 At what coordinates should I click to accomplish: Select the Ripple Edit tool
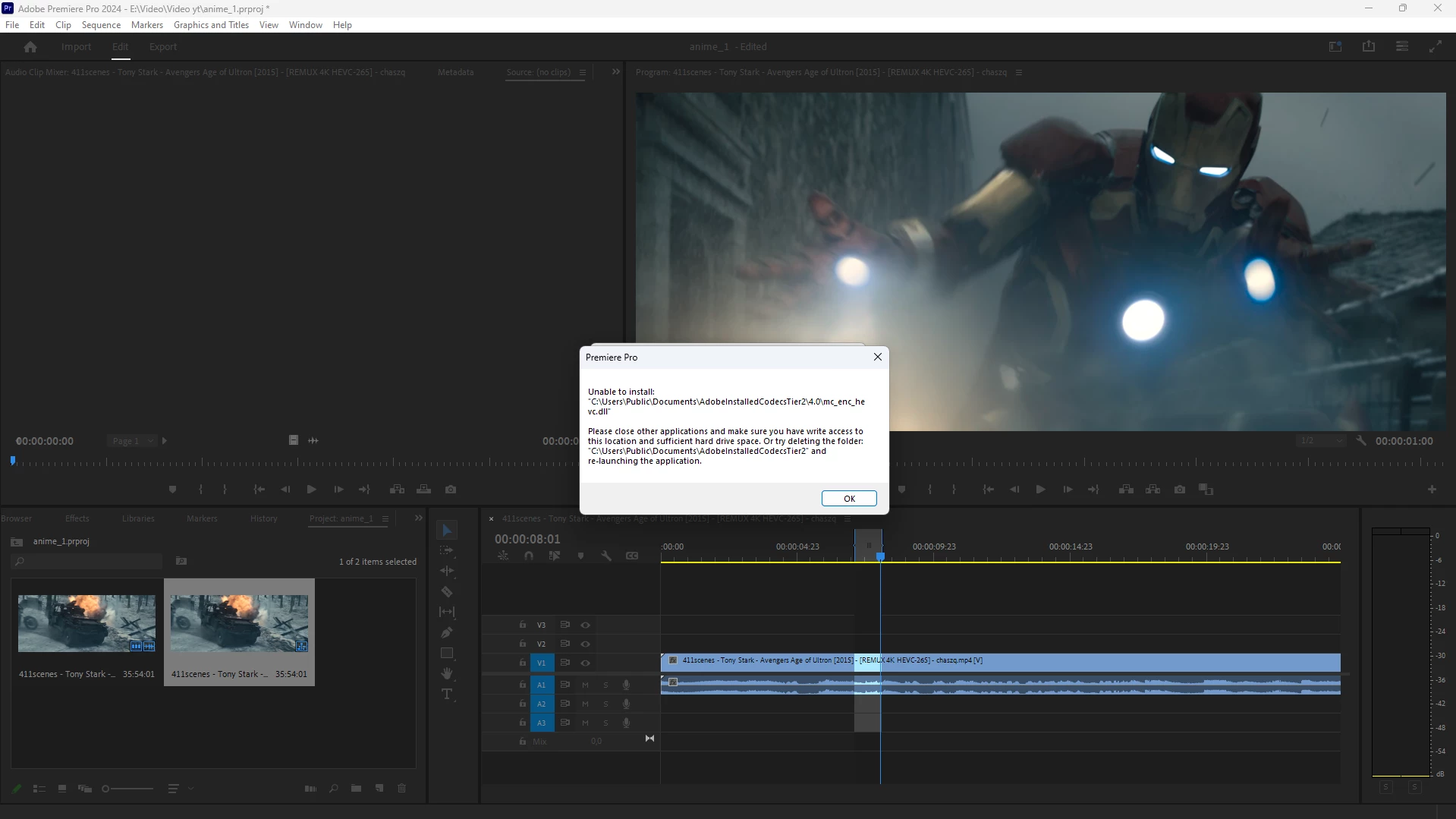coord(447,571)
